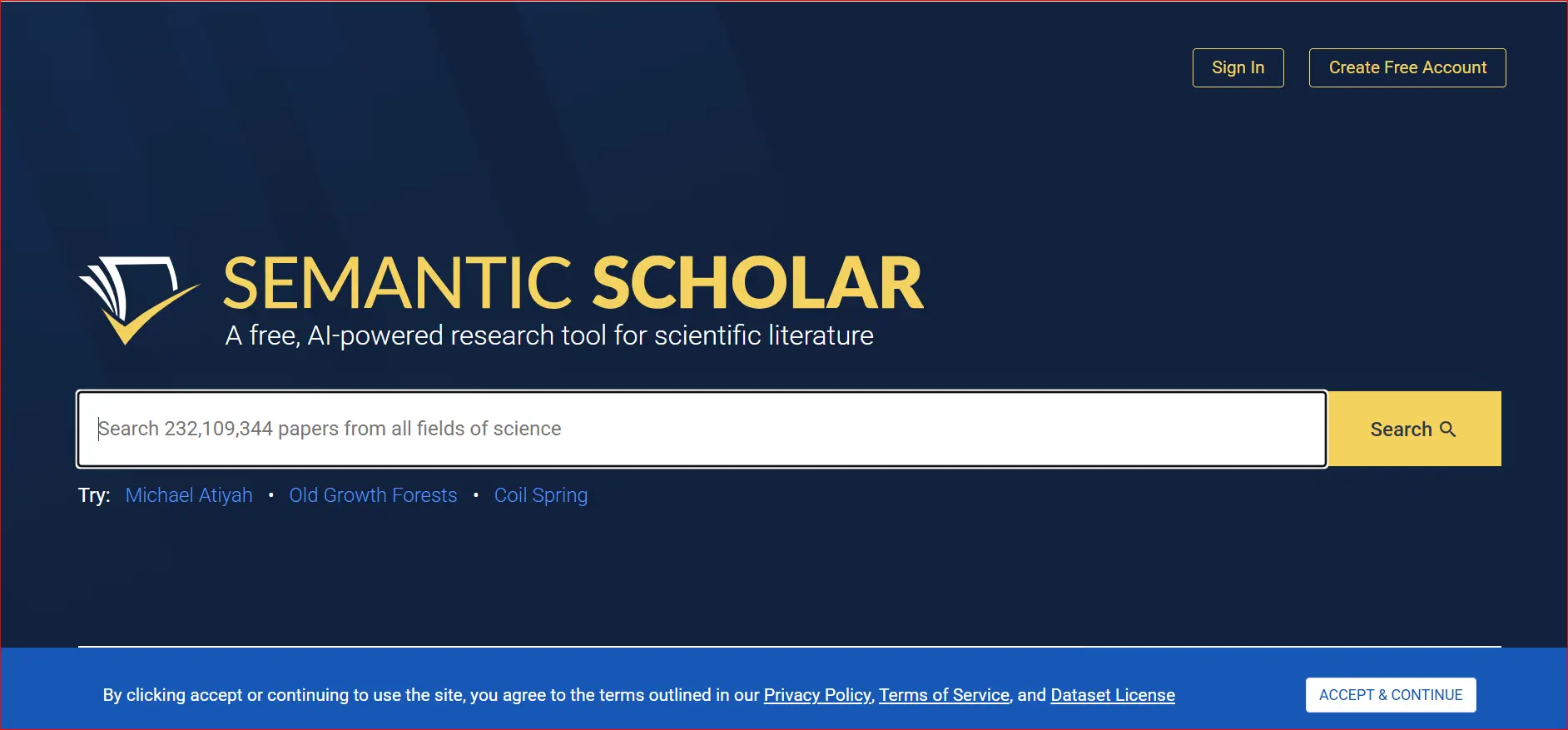Screen dimensions: 1568x730
Task: Try the Michael Atiyah suggested search
Action: [189, 495]
